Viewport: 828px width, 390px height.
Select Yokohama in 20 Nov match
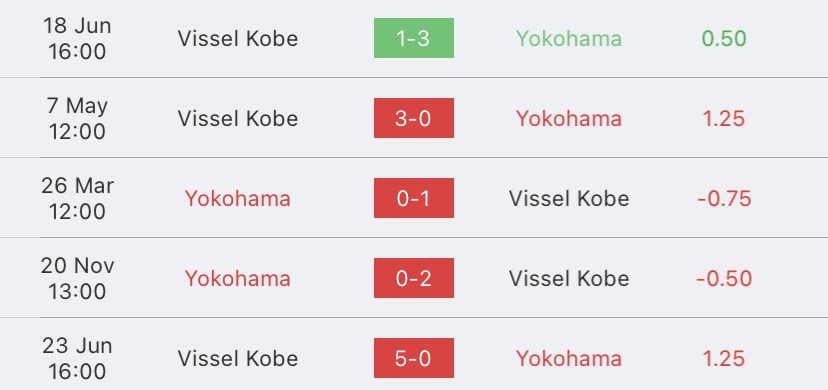click(x=238, y=279)
